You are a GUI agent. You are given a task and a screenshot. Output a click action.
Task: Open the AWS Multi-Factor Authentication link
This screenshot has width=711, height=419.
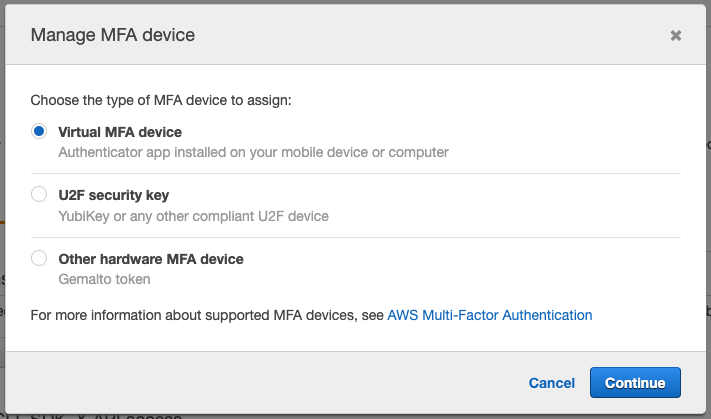[x=489, y=315]
